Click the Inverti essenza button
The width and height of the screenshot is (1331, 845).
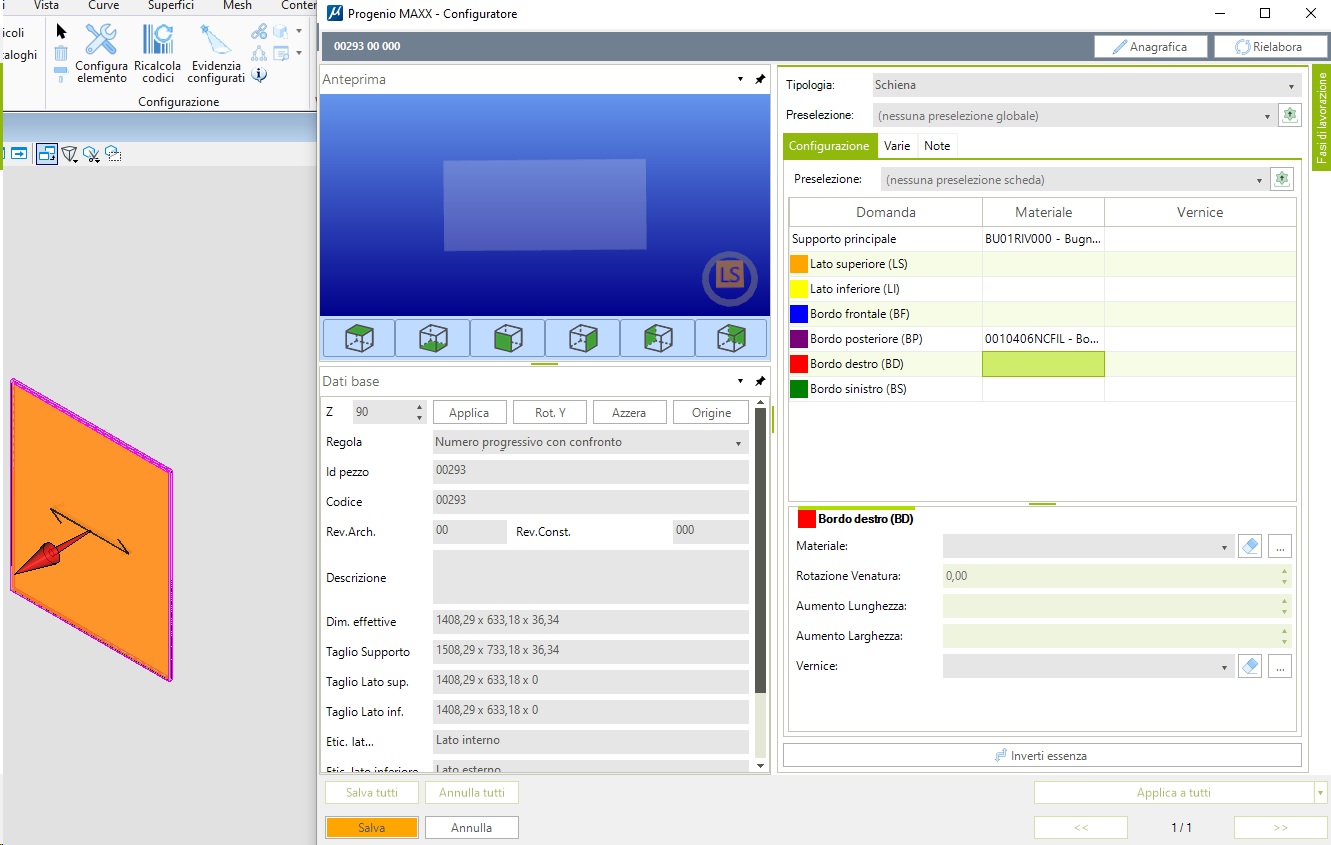tap(1042, 756)
